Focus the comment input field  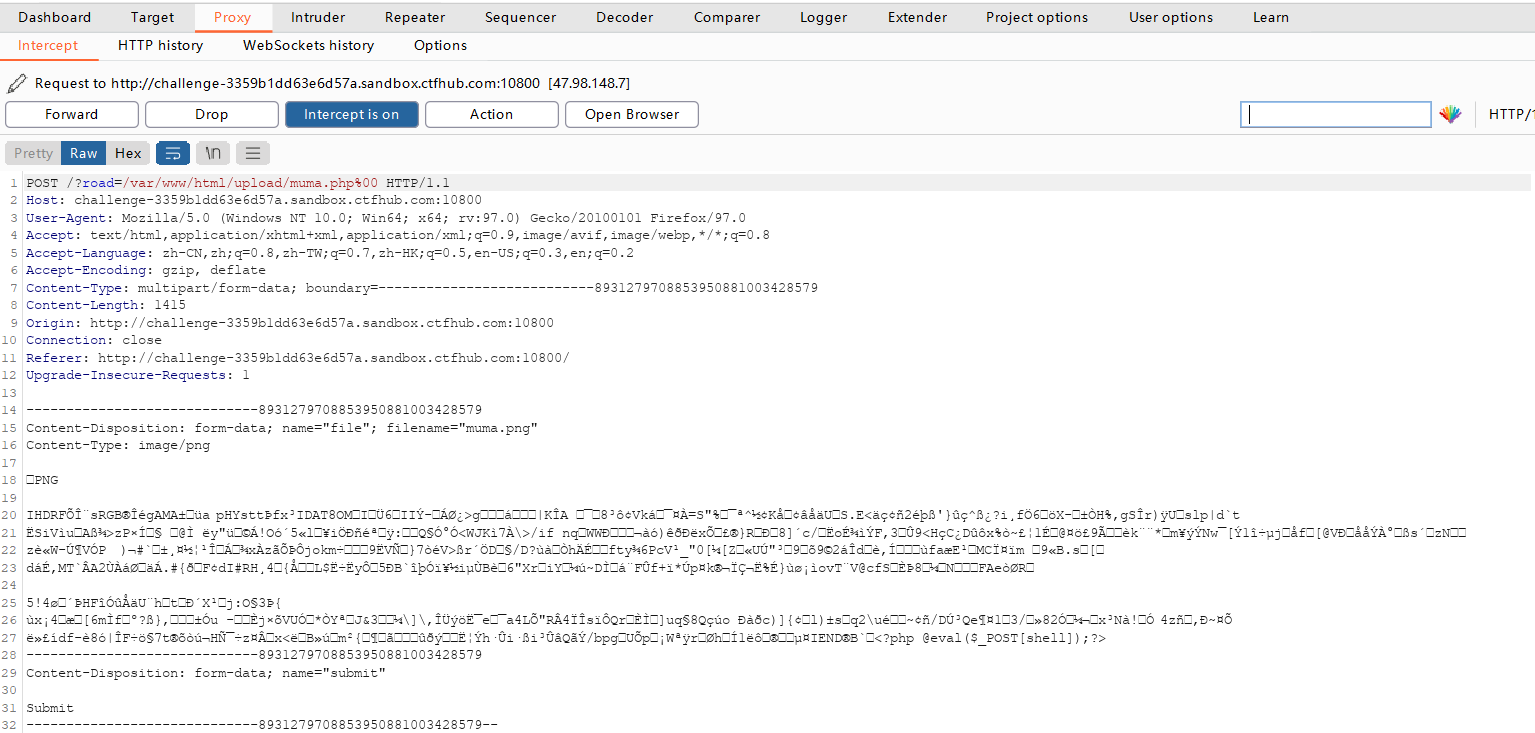coord(1336,114)
